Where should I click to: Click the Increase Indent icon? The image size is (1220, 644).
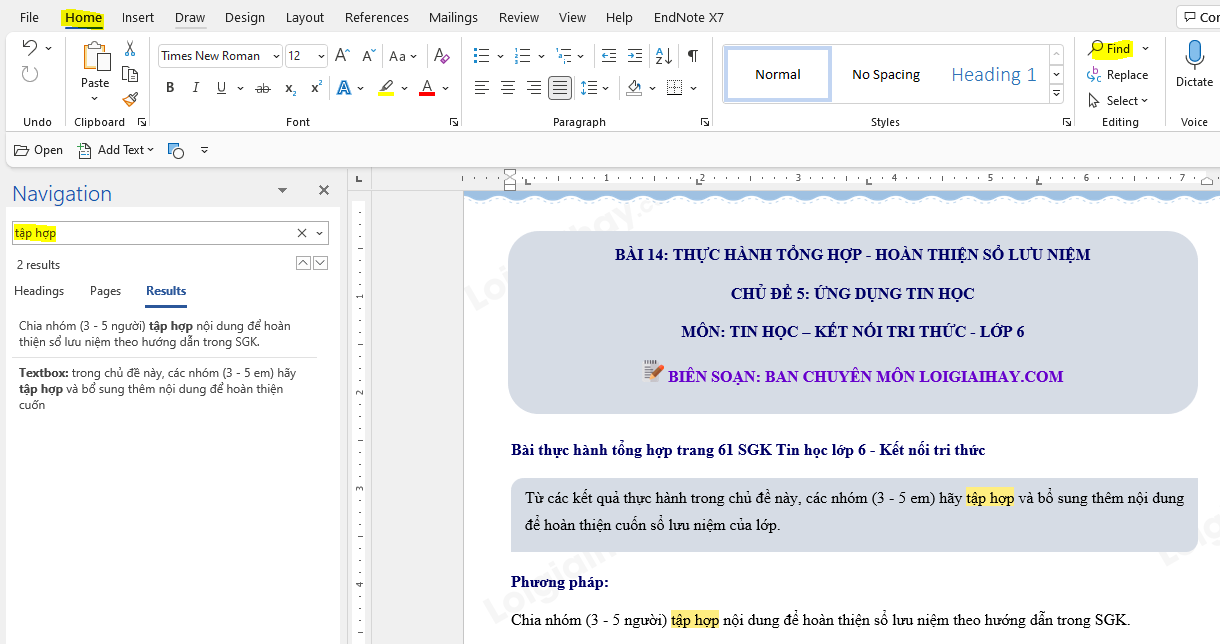click(635, 56)
